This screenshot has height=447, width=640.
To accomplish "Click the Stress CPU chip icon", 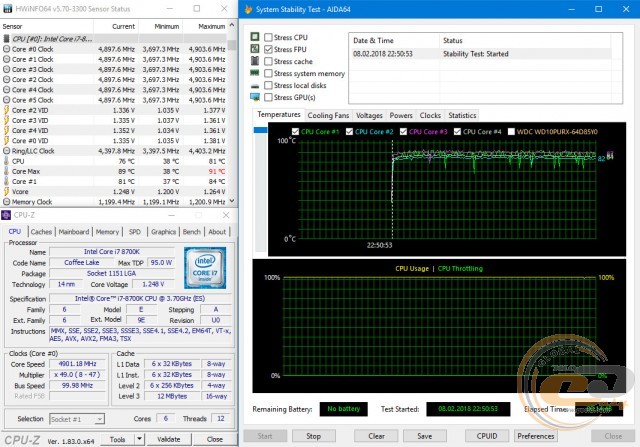I will click(x=255, y=37).
